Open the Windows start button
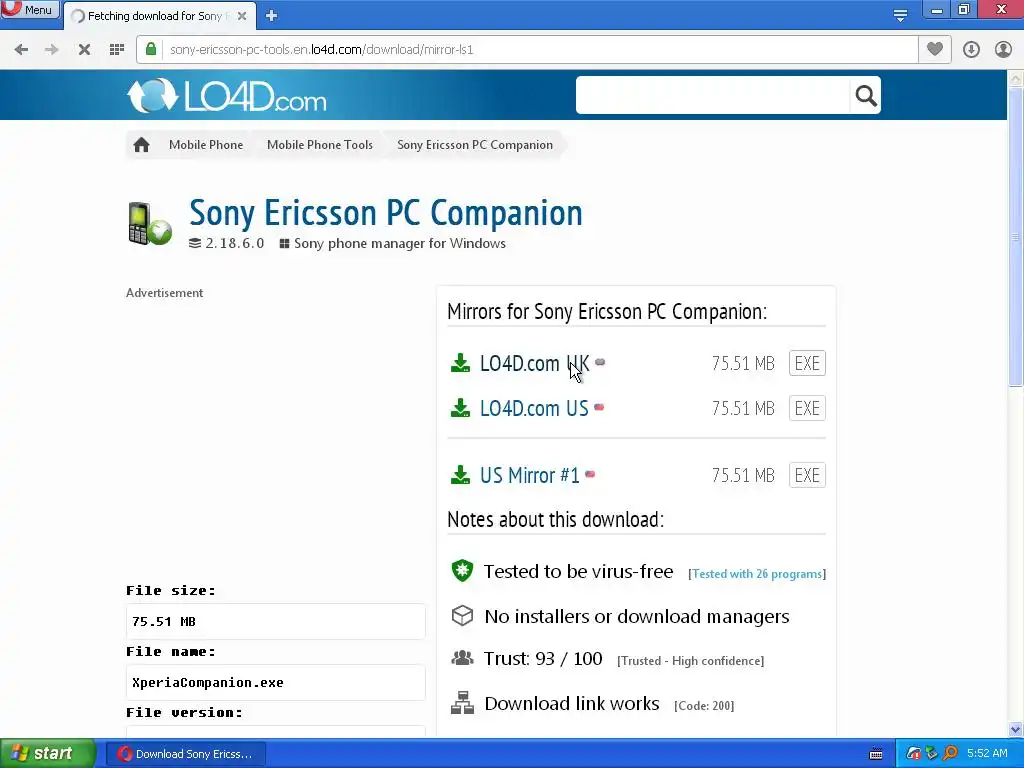Viewport: 1024px width, 768px height. point(48,754)
